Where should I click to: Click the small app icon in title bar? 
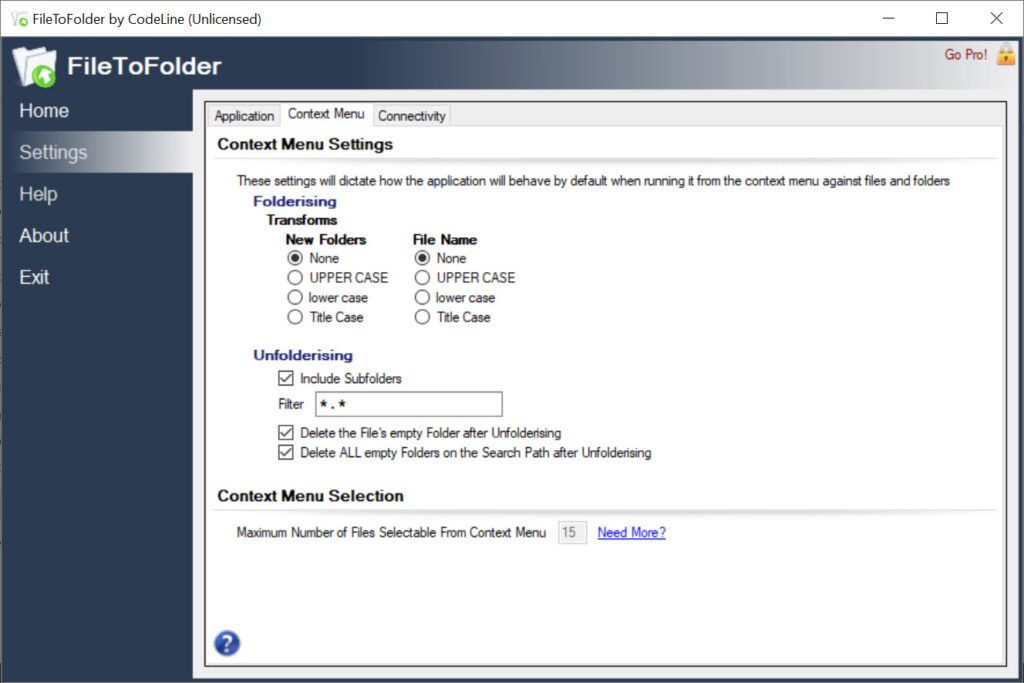click(20, 19)
